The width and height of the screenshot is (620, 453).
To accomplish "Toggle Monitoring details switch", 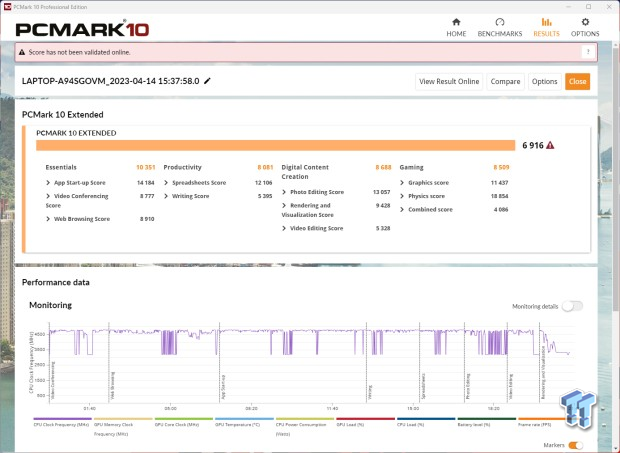I will pos(572,306).
